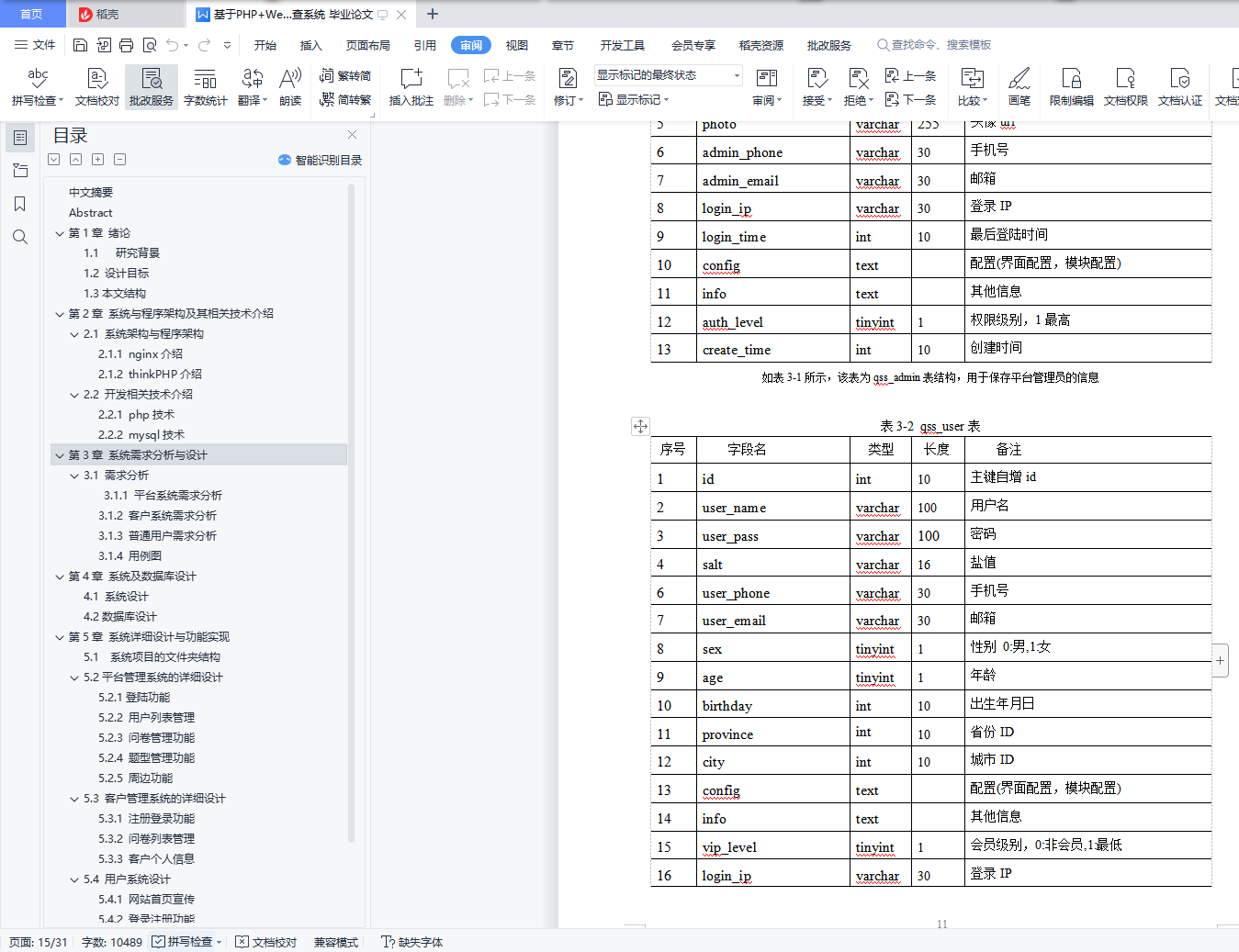Viewport: 1239px width, 952px height.
Task: Click the 查找命令、搜索模板 search box
Action: (x=934, y=45)
